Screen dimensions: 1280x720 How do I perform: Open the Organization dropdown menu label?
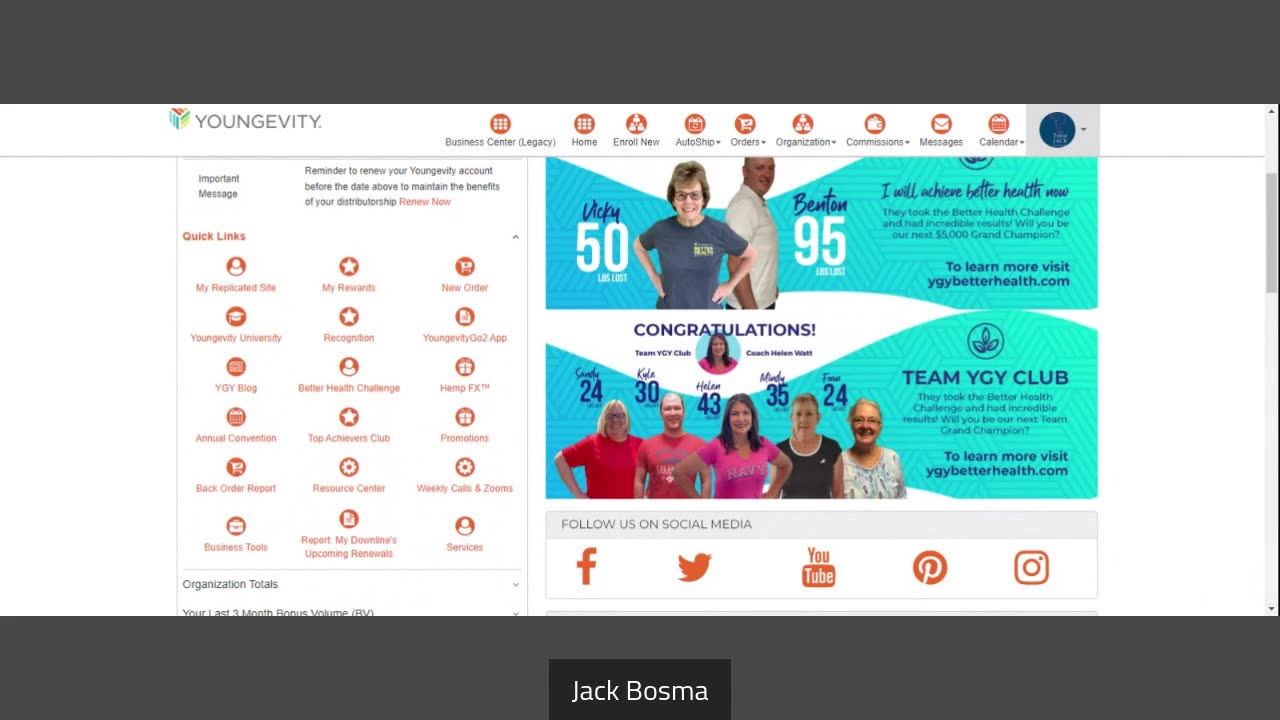coord(805,142)
